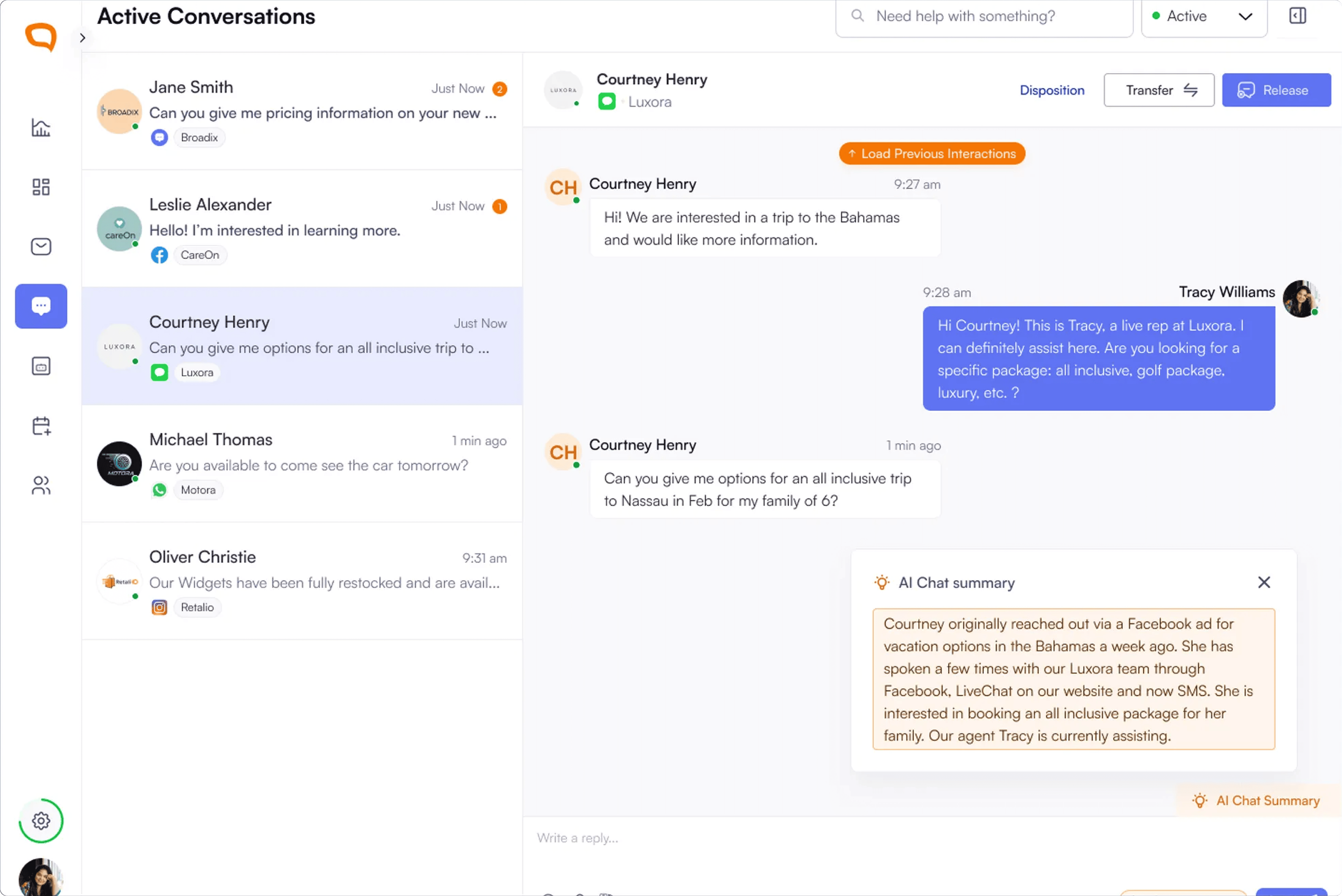Open the contacts people sidebar icon
Viewport: 1342px width, 896px height.
pyautogui.click(x=41, y=486)
